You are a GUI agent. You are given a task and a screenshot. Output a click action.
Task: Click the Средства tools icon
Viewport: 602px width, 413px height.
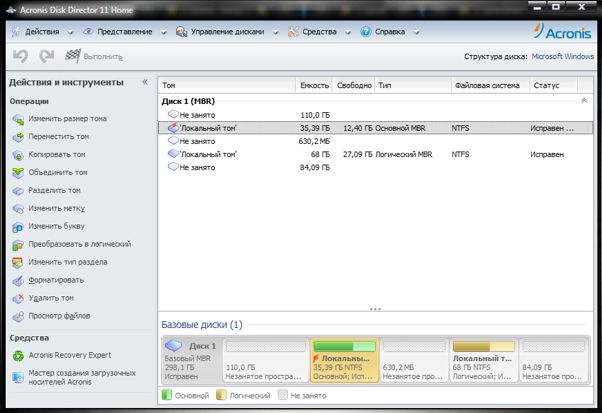tap(293, 32)
